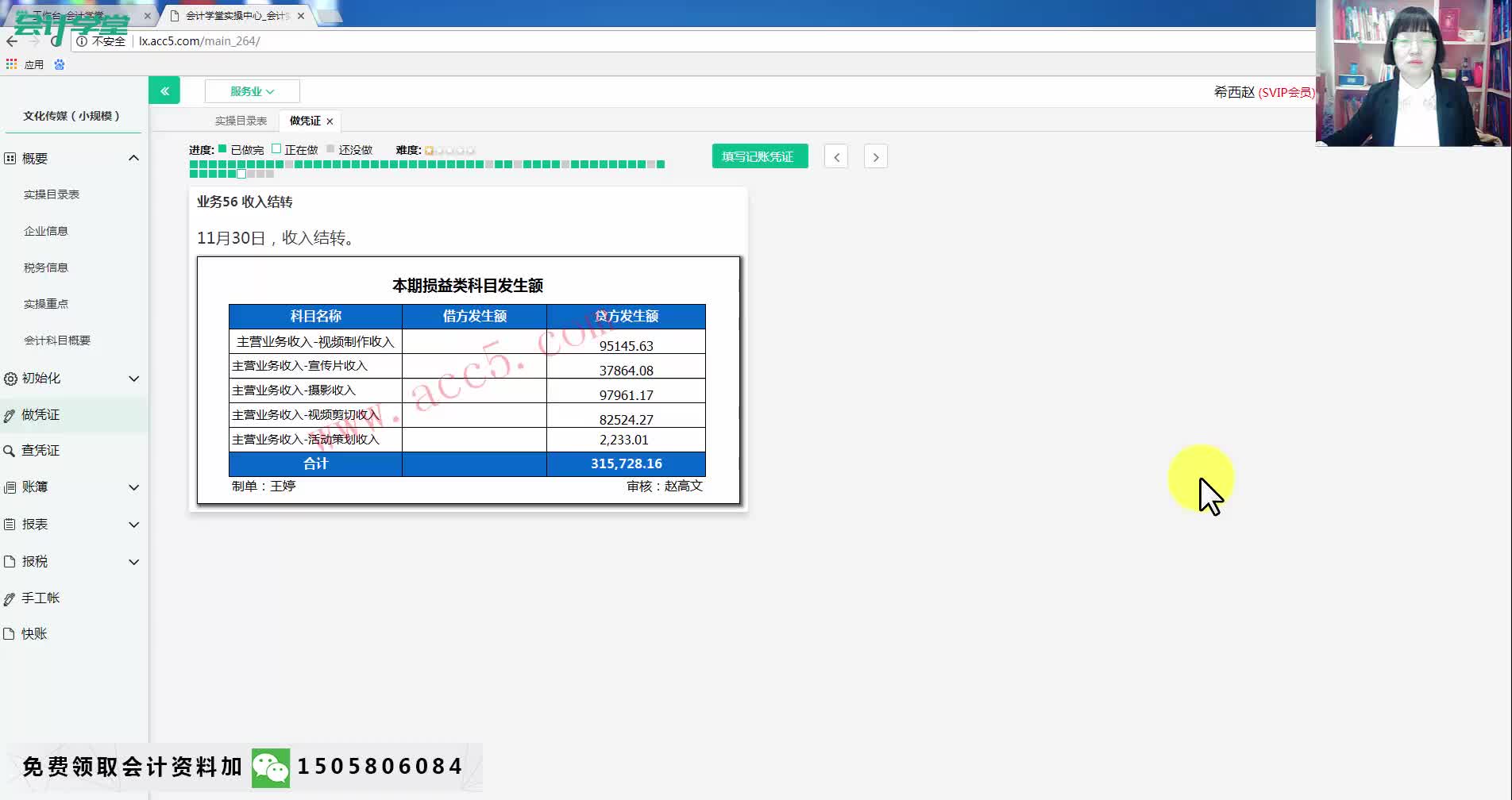Screen dimensions: 1512x800
Task: Click the unfinished white square in progress grid
Action: (x=241, y=173)
